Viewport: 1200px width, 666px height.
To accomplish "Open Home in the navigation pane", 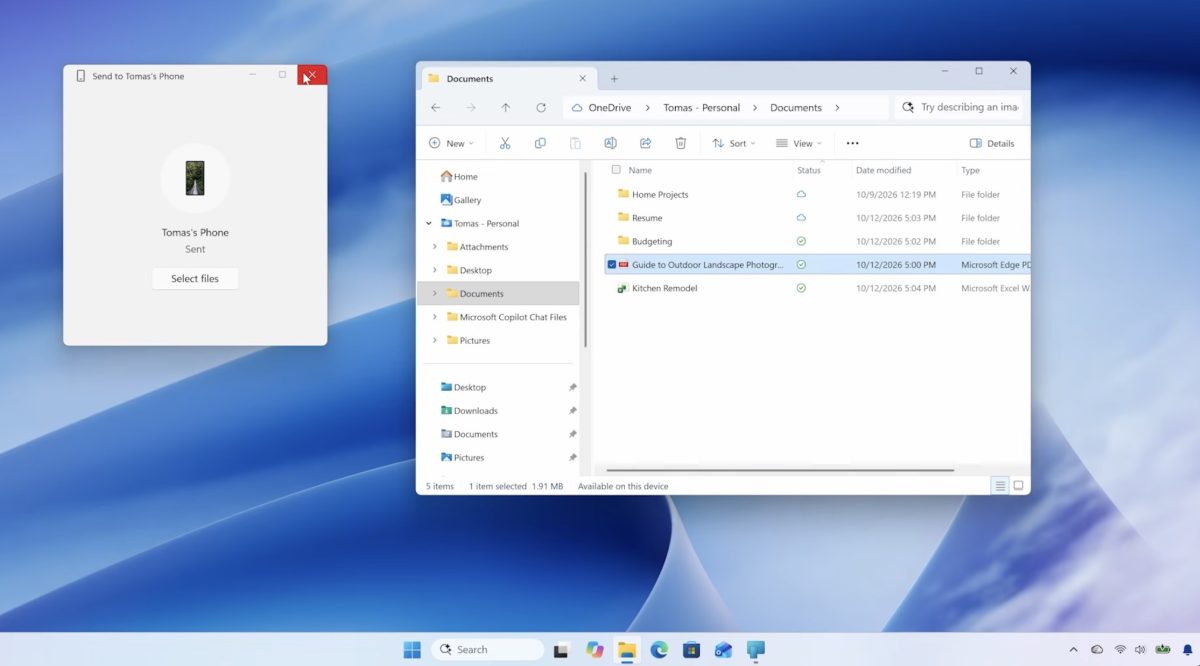I will point(459,177).
